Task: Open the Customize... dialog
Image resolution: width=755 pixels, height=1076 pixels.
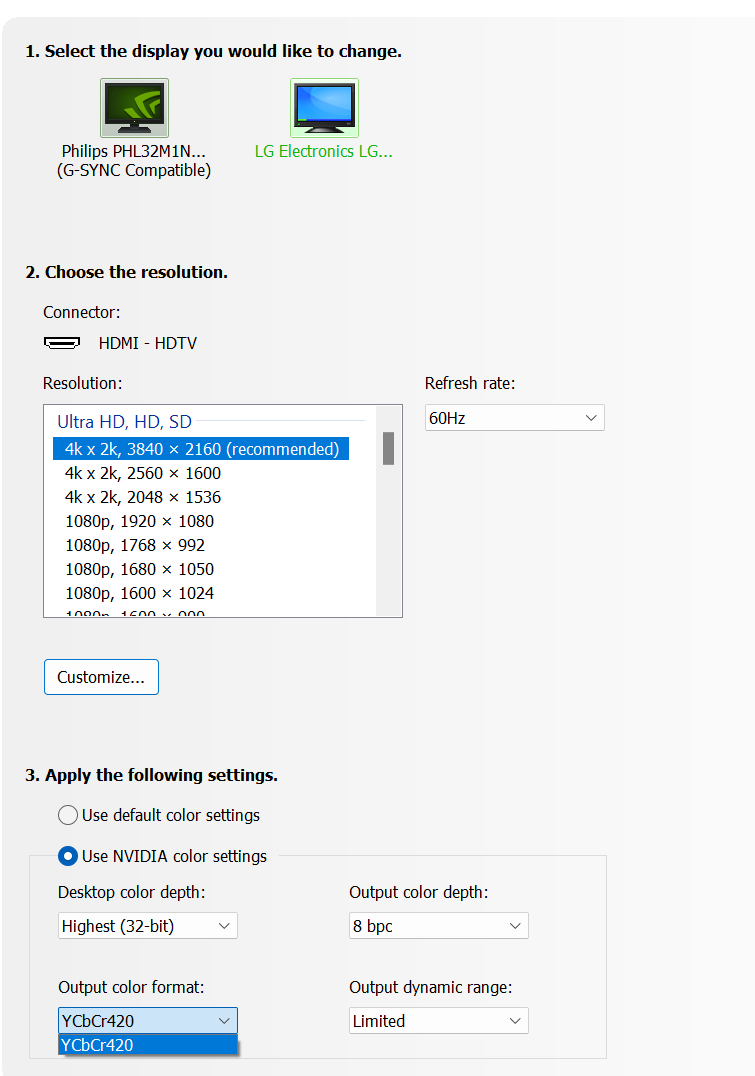Action: tap(102, 677)
